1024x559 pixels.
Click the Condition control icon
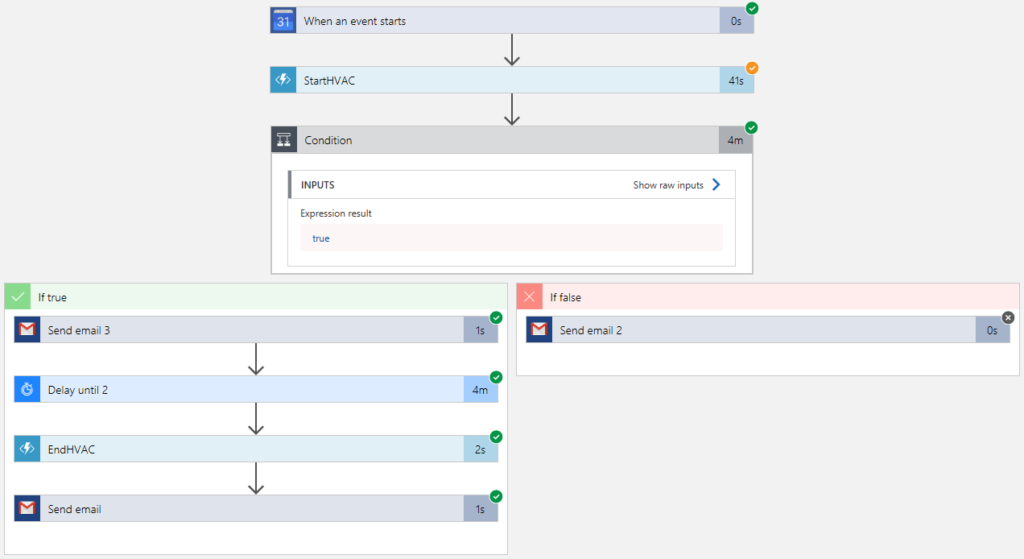(x=284, y=140)
